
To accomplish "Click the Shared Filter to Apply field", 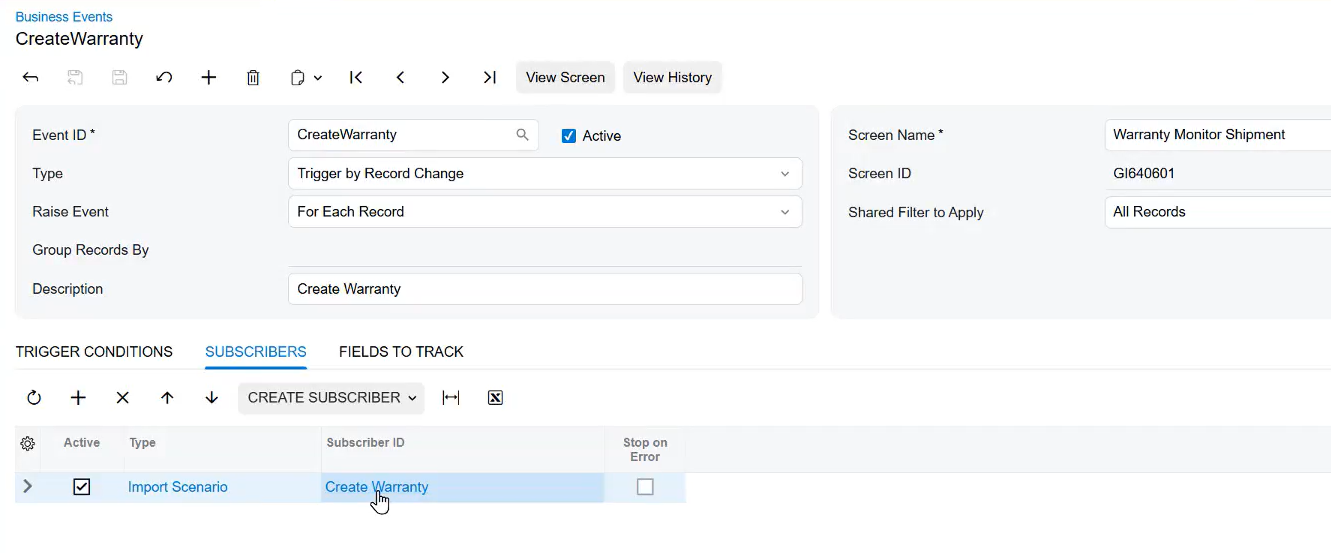I will coord(1217,212).
